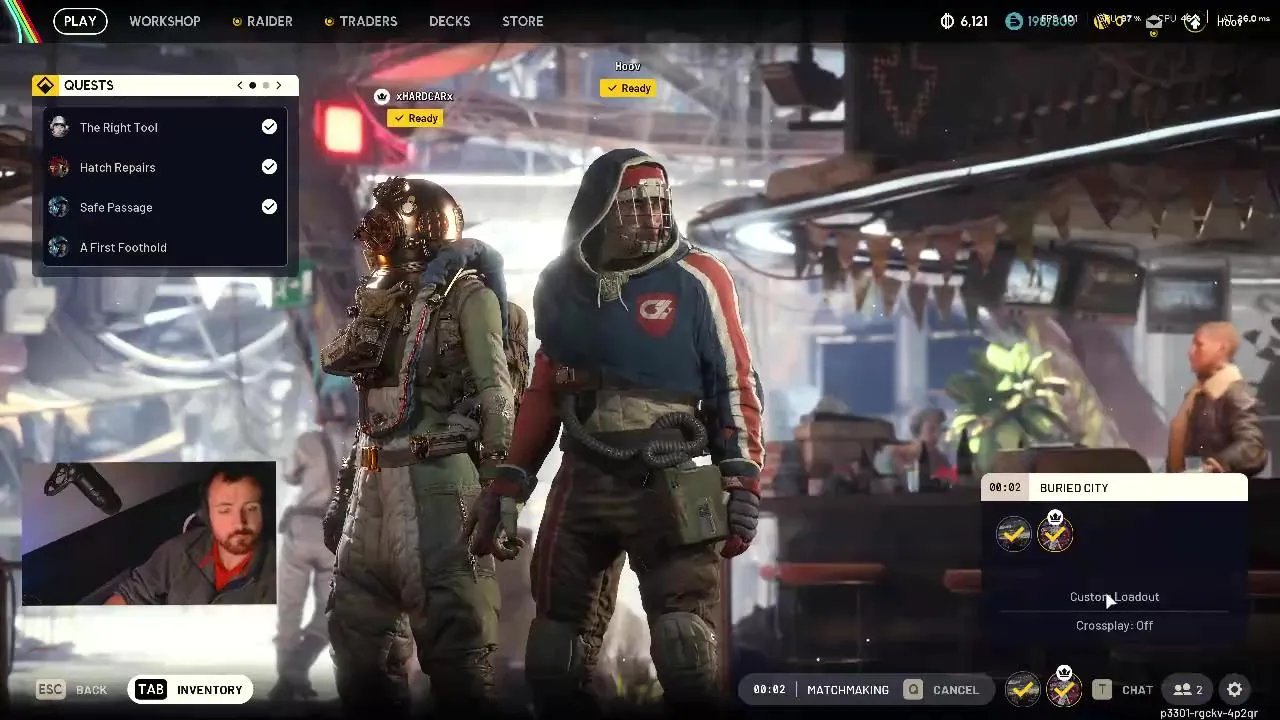
Task: Click the crown icon beside xHARDCARx
Action: point(381,97)
